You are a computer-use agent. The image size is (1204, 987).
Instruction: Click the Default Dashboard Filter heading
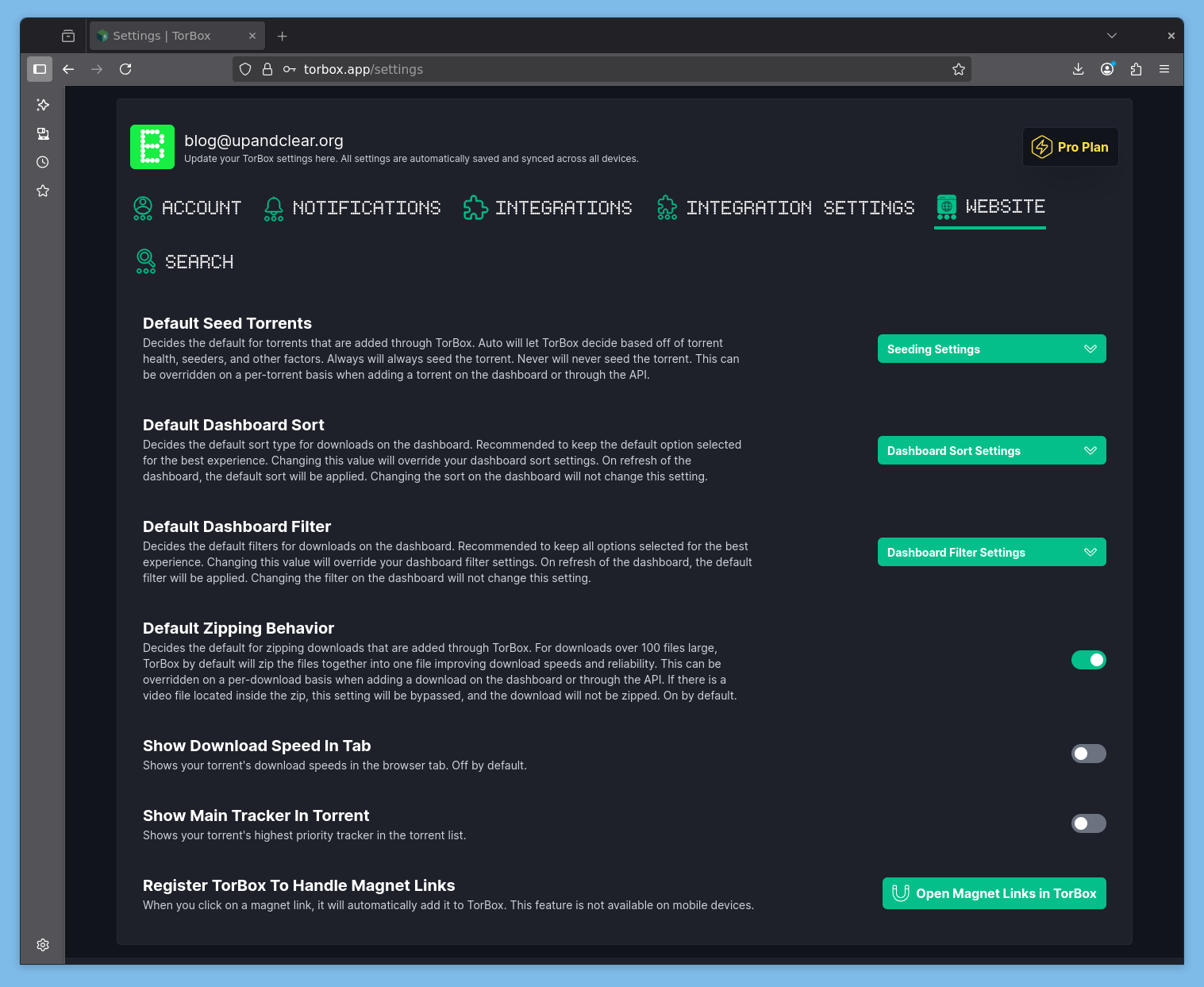click(237, 526)
